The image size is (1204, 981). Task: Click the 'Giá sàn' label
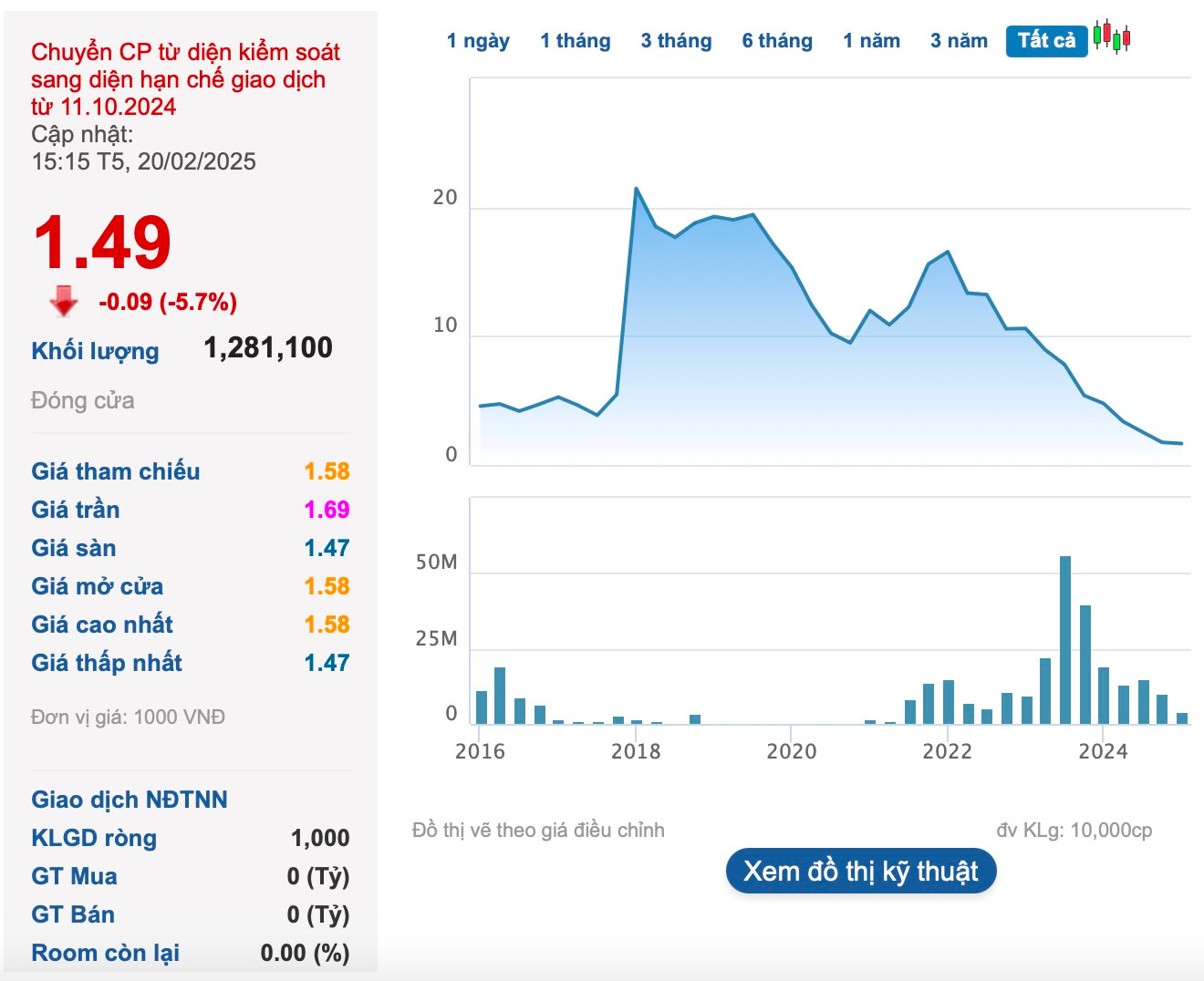(x=74, y=548)
